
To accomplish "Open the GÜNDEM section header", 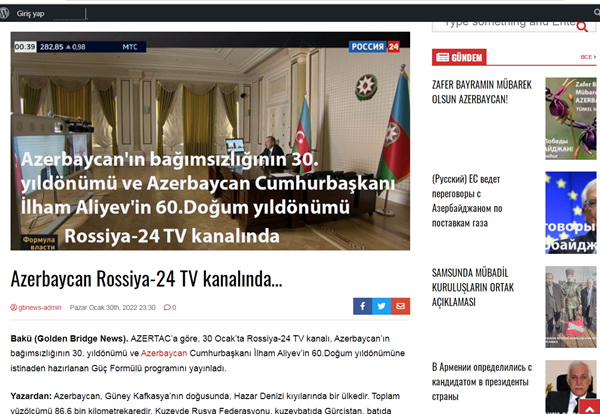I will pyautogui.click(x=459, y=57).
